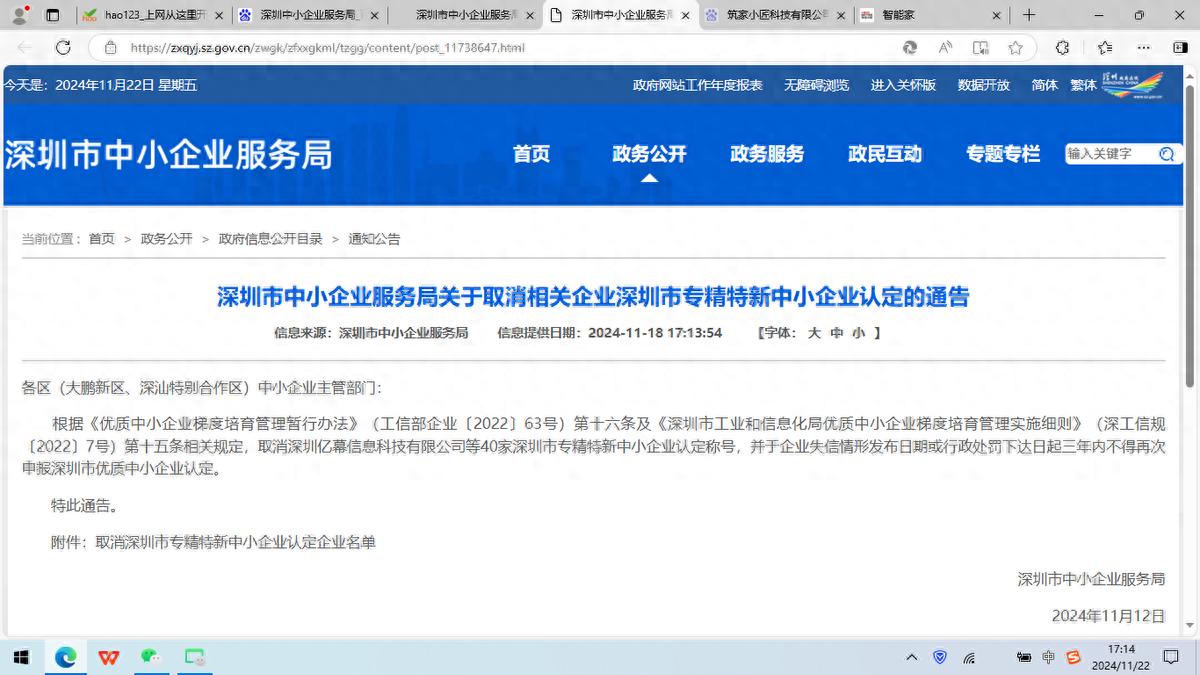Click the 深圳市中小企业服务局 site title
1200x675 pixels.
point(168,155)
